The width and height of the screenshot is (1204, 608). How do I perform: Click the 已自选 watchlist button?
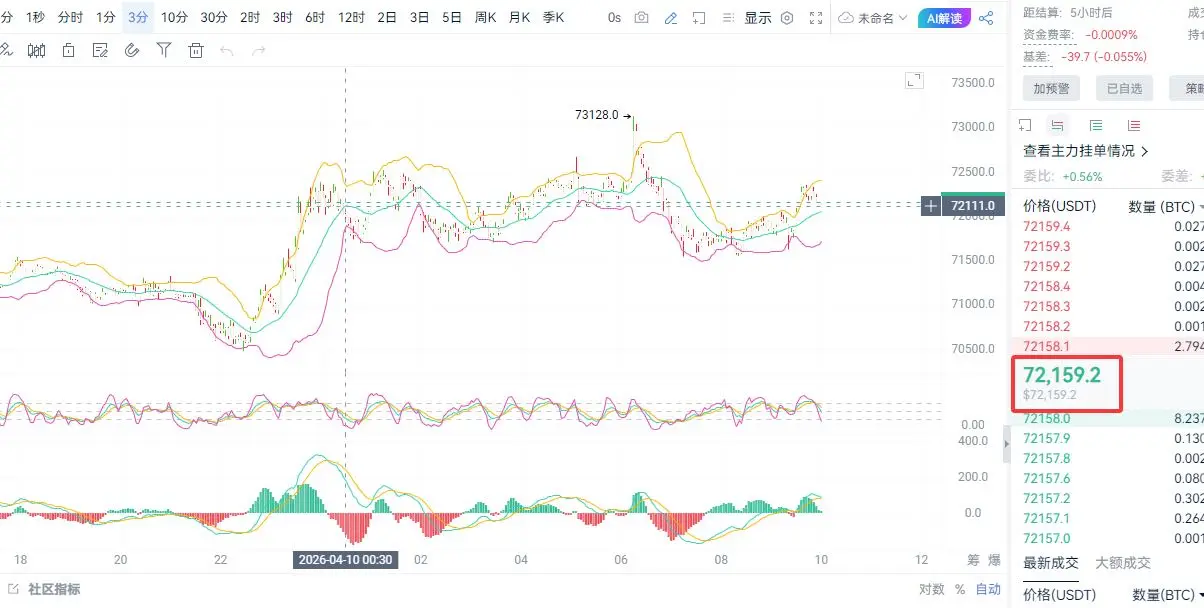[x=1125, y=88]
